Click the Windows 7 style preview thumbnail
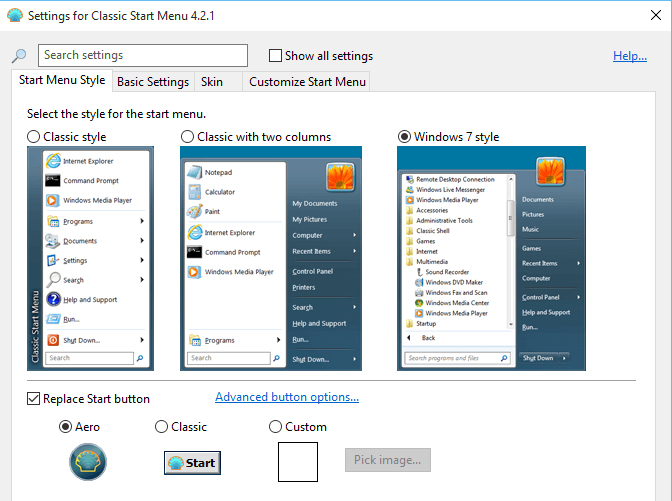672x501 pixels. pyautogui.click(x=491, y=258)
